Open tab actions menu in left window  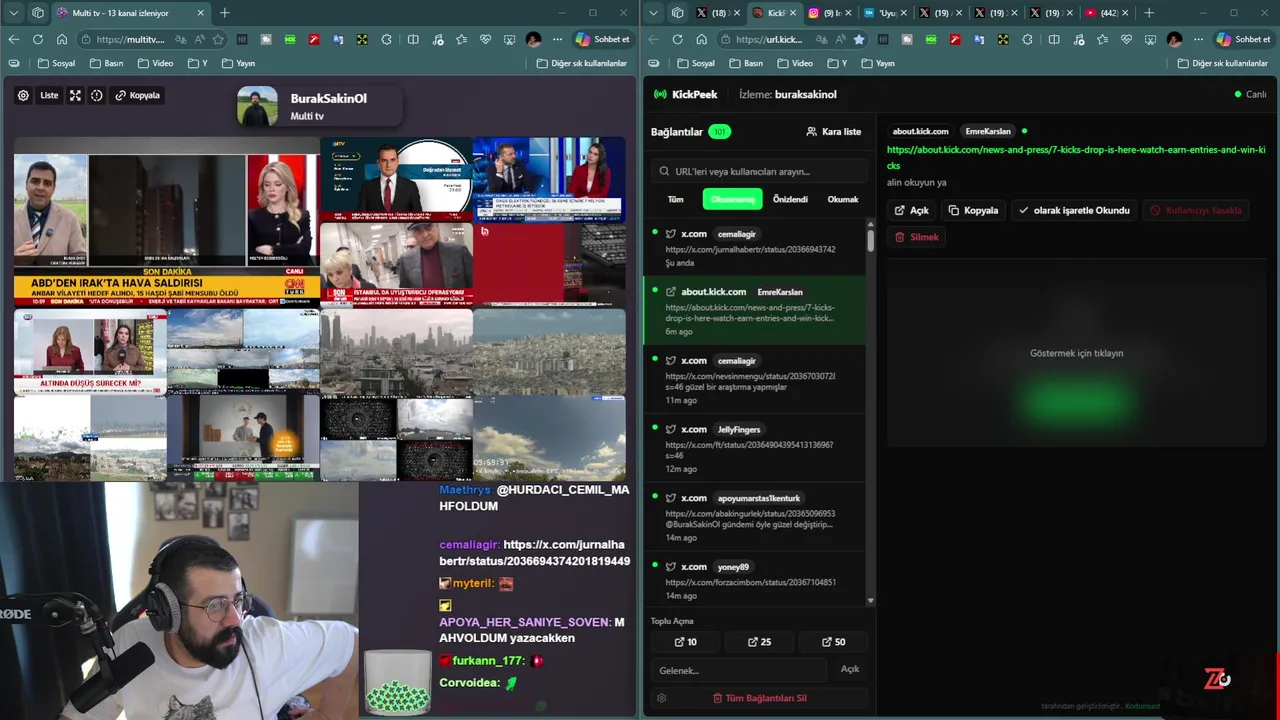point(14,13)
